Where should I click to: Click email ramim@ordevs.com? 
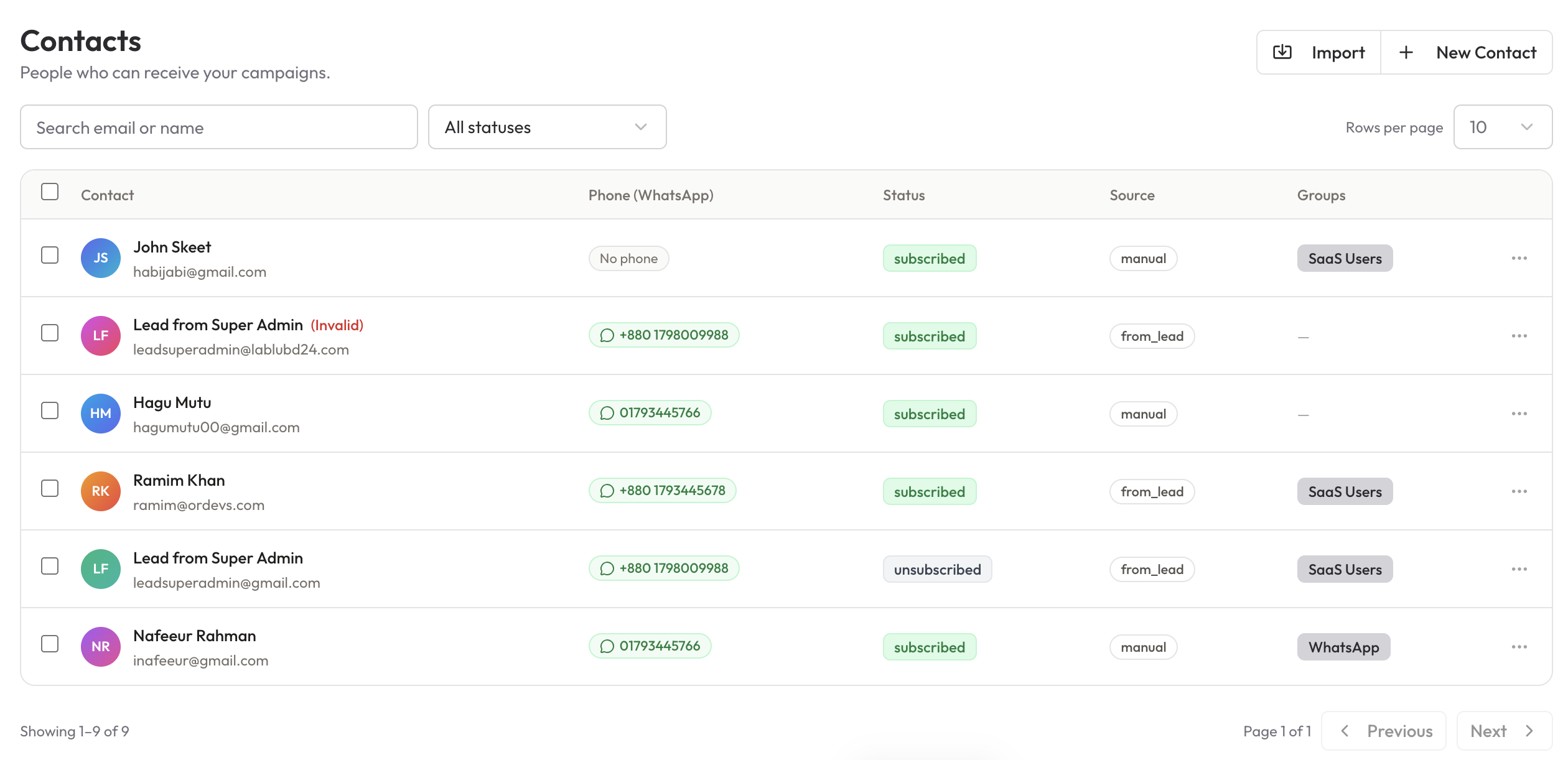pos(199,505)
